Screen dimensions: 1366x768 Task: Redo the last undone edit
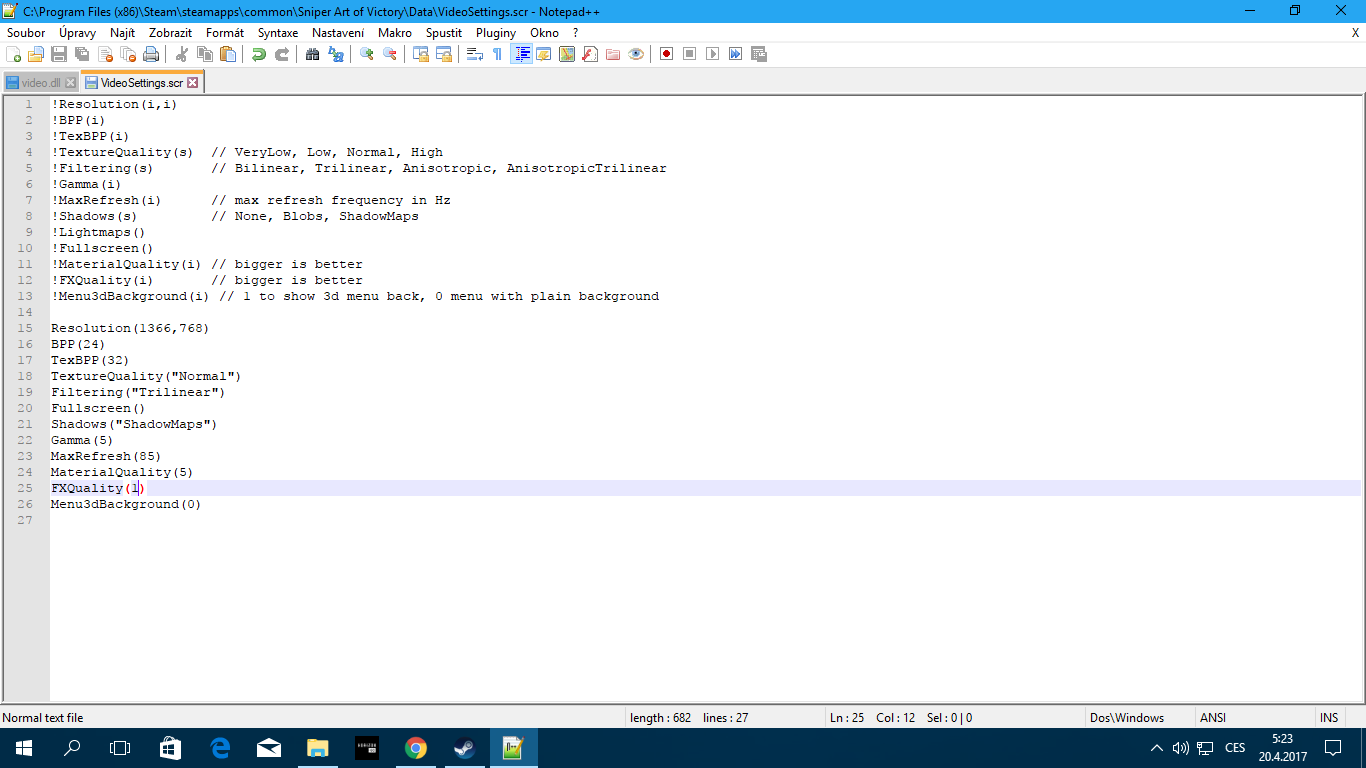[x=282, y=54]
